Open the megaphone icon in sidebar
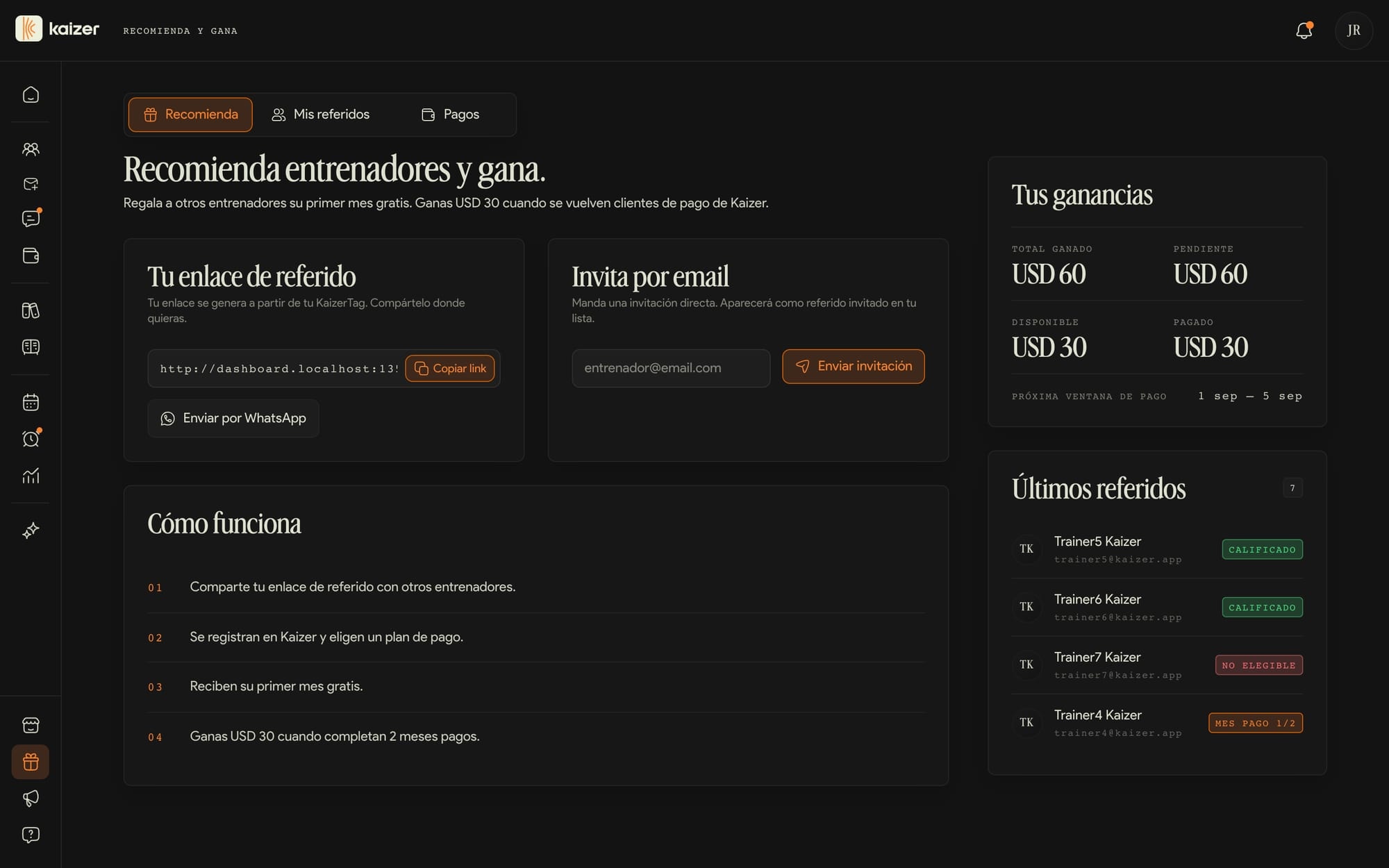This screenshot has height=868, width=1389. [31, 799]
